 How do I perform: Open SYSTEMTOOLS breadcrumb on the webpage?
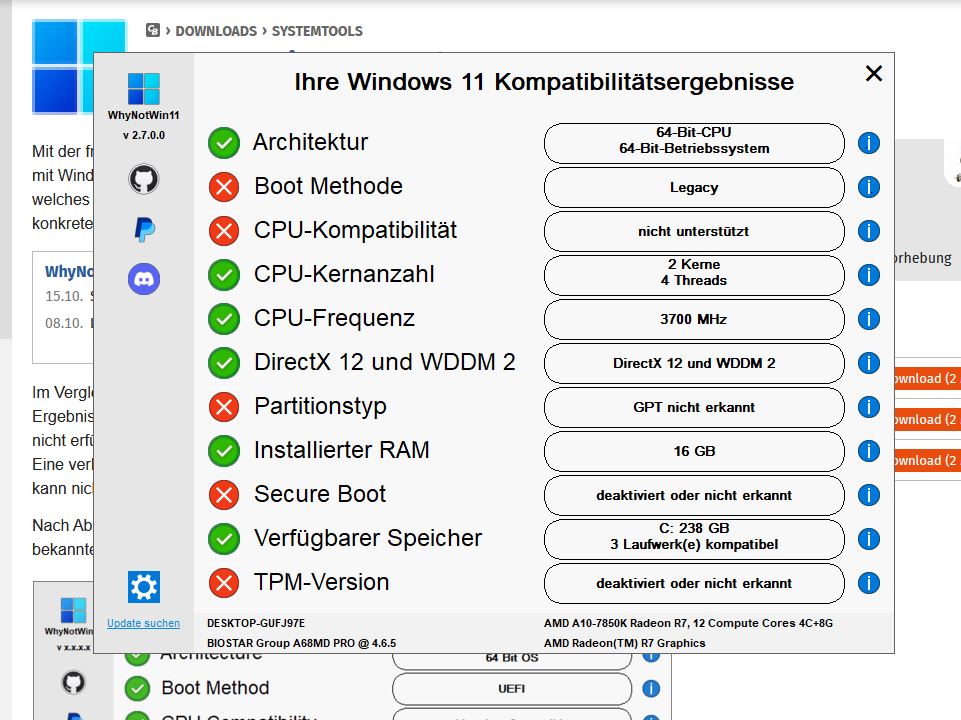point(317,31)
